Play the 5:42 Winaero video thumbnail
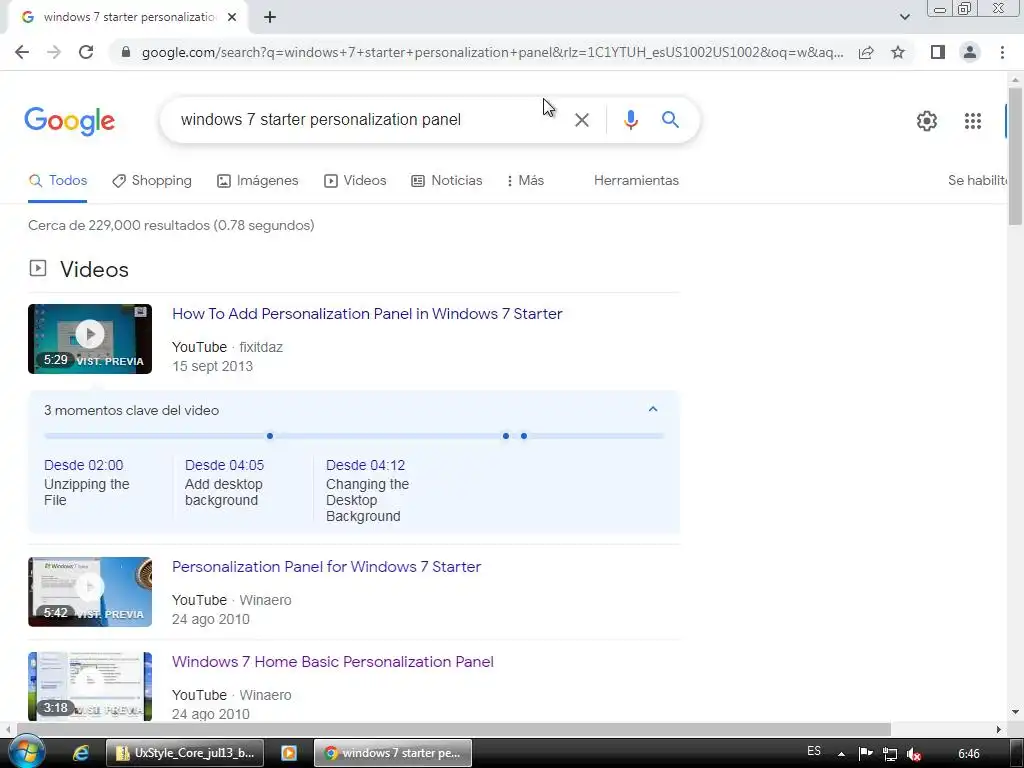 (90, 592)
